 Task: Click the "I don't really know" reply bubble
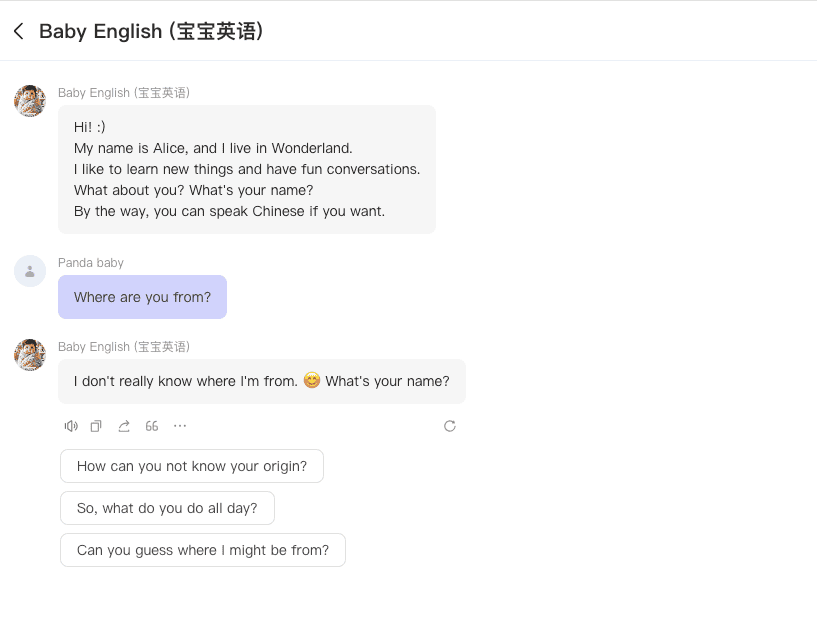click(262, 381)
